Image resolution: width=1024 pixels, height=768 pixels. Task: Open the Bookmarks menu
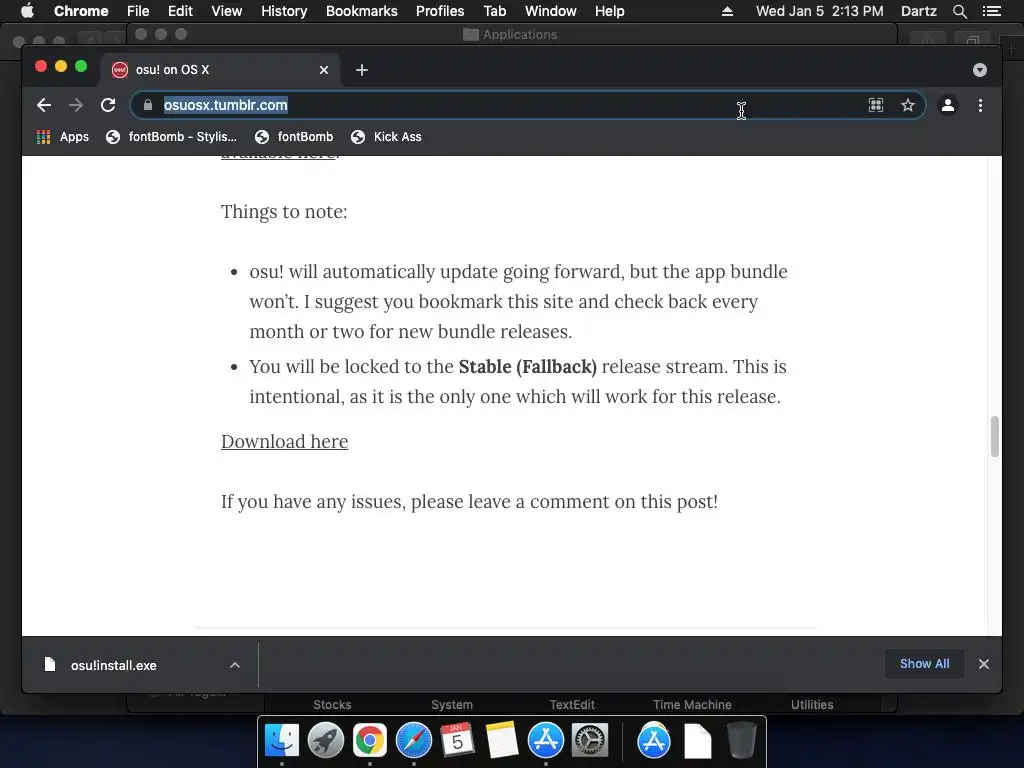pos(361,11)
